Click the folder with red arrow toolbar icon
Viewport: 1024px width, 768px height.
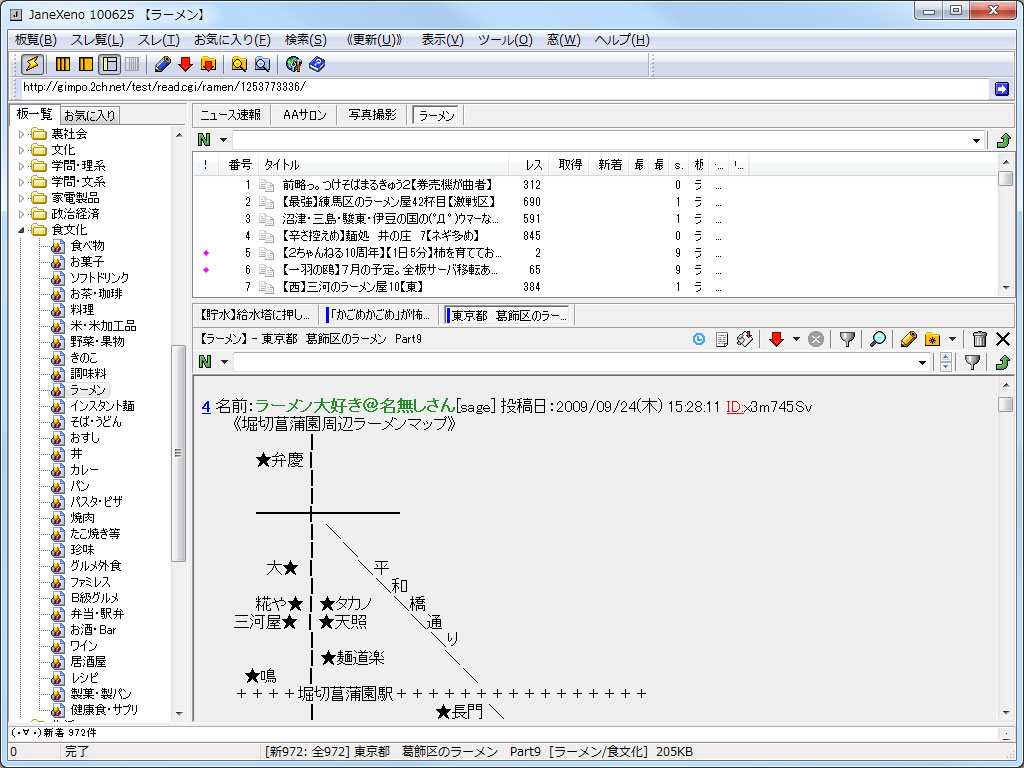(208, 64)
